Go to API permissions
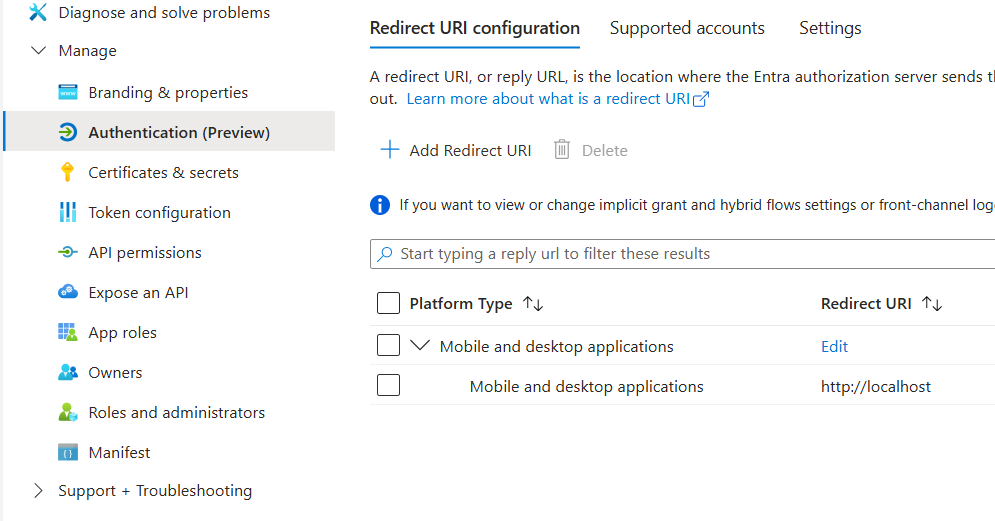The height and width of the screenshot is (521, 995). tap(145, 253)
